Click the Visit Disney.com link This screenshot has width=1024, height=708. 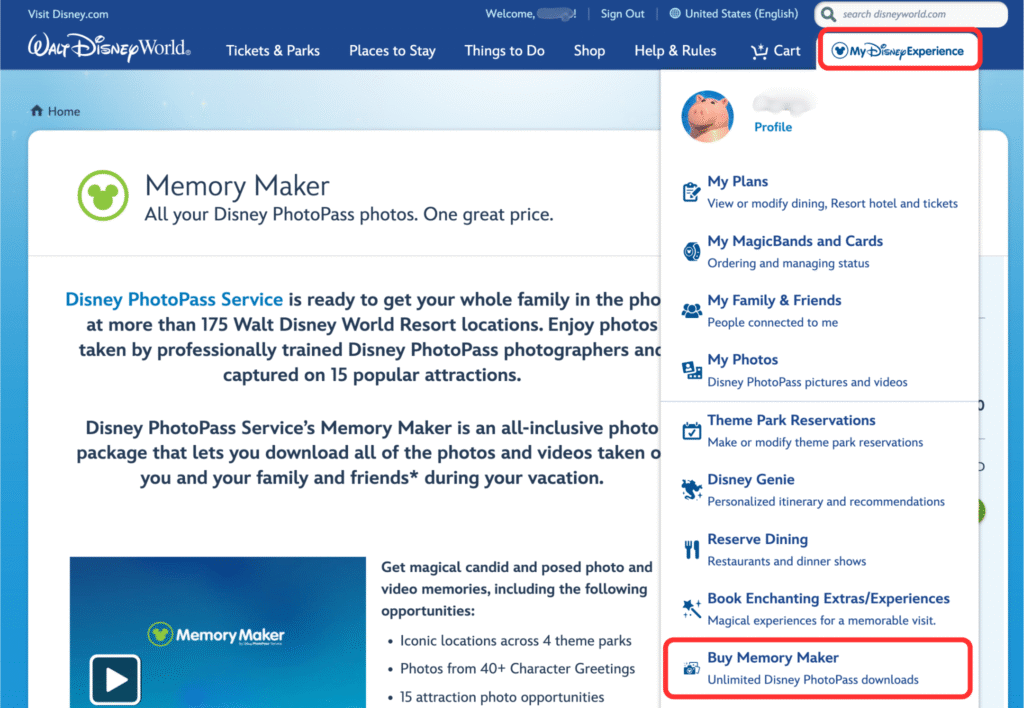click(x=68, y=14)
